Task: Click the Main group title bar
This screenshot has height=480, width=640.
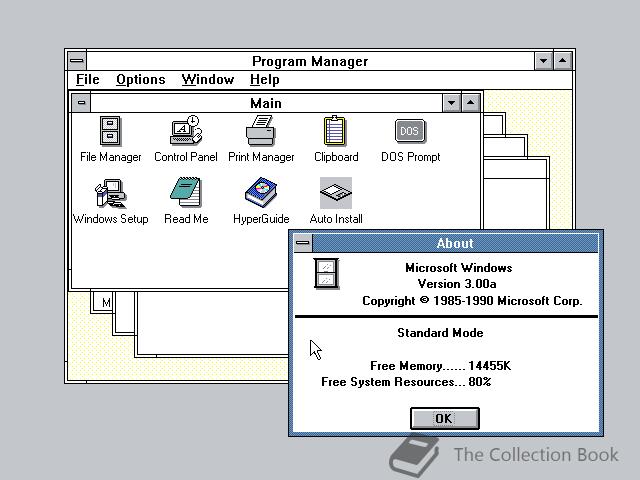Action: [266, 103]
